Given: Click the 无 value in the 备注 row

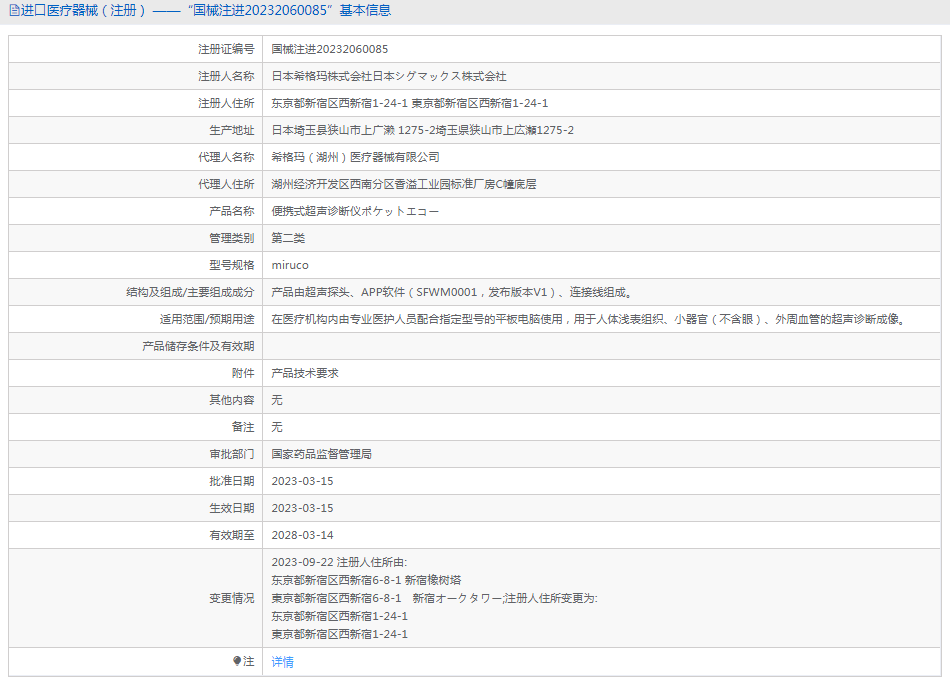Looking at the screenshot, I should [277, 427].
